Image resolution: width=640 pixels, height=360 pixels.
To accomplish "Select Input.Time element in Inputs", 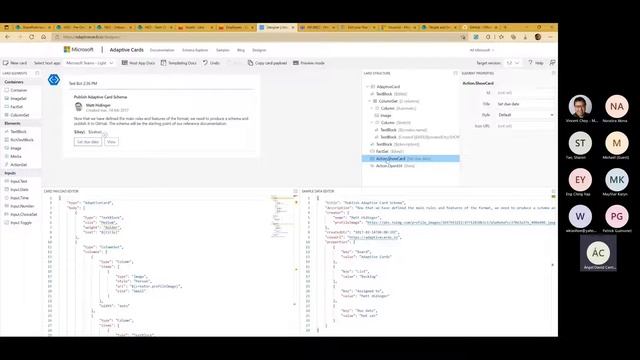I will 19,198.
